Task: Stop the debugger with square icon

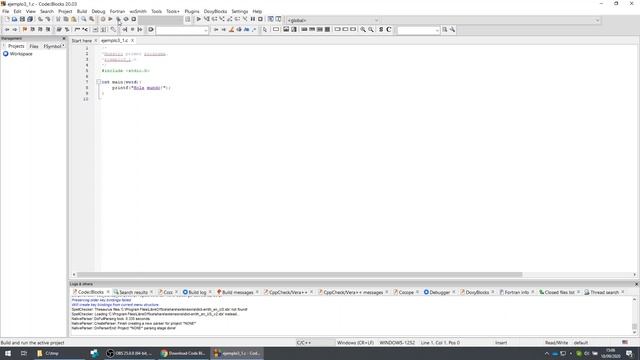Action: (x=260, y=19)
